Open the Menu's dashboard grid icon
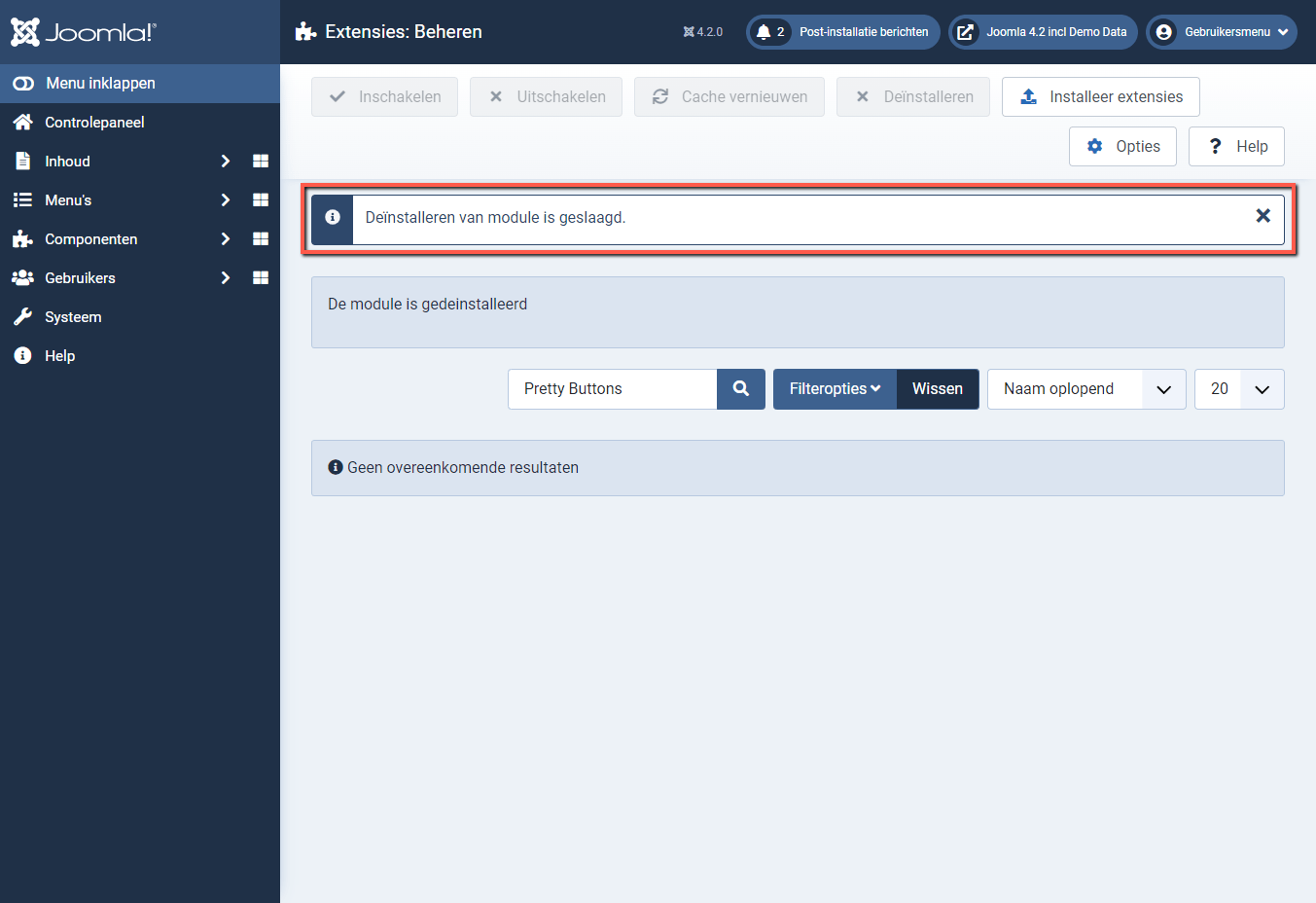 click(260, 199)
